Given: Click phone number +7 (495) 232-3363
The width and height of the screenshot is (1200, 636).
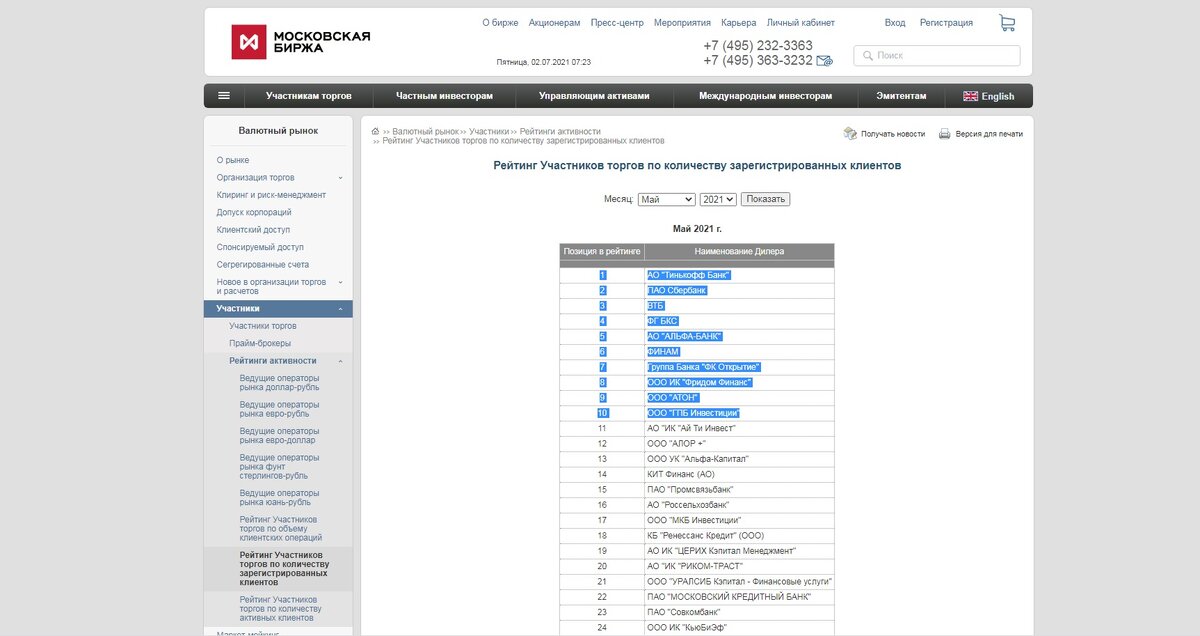Looking at the screenshot, I should 758,46.
